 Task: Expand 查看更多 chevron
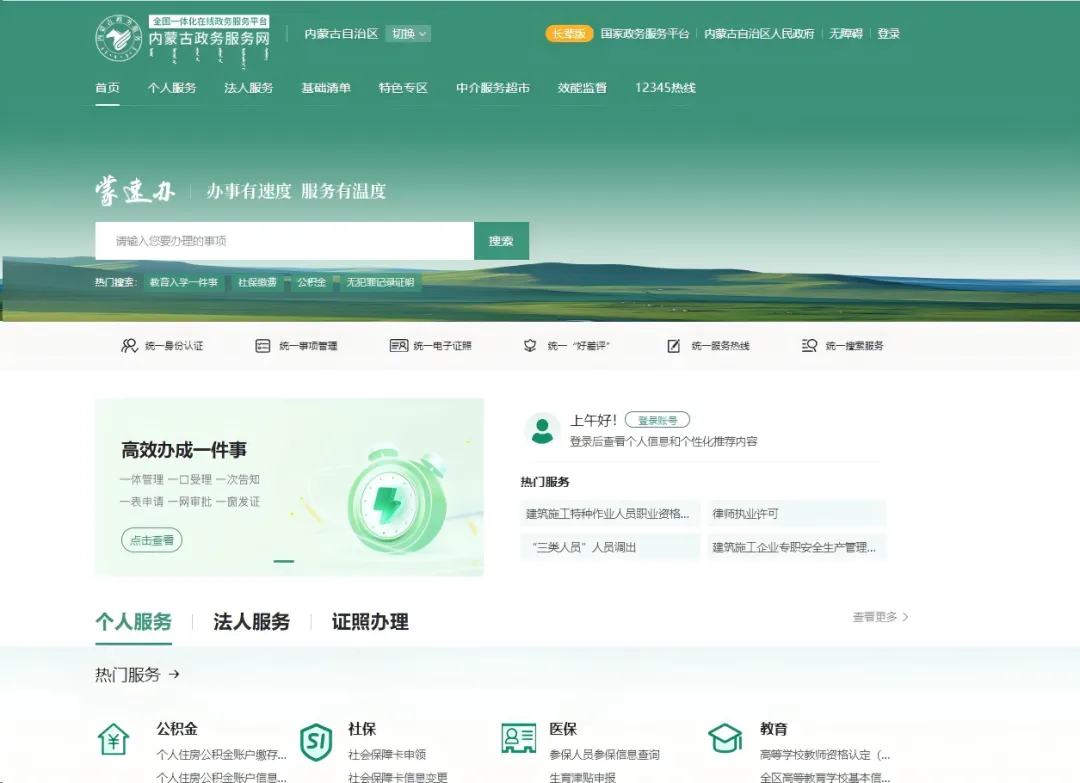coord(905,617)
